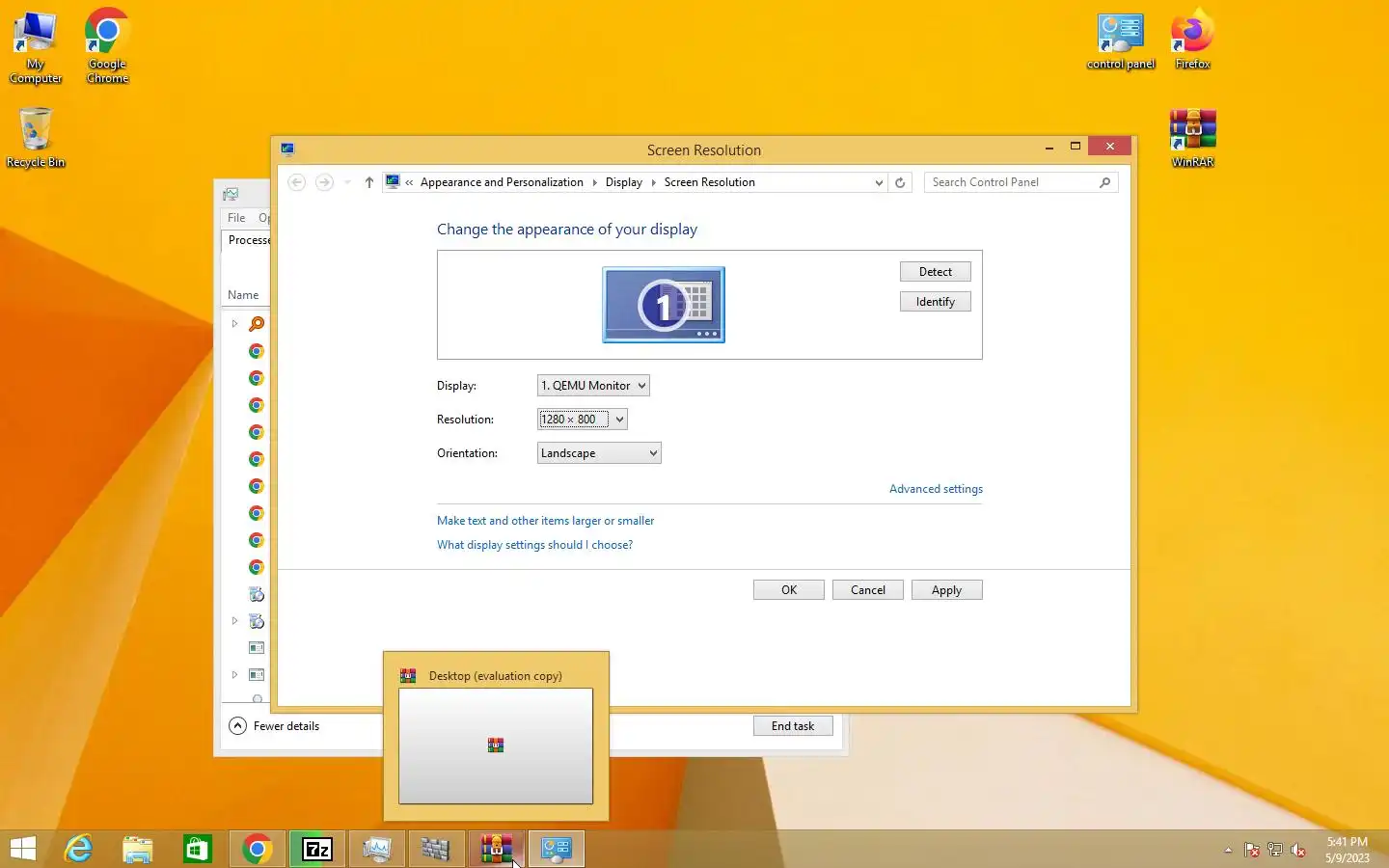Sort by Name column in Task Manager
Screen dimensions: 1389x868
243,295
